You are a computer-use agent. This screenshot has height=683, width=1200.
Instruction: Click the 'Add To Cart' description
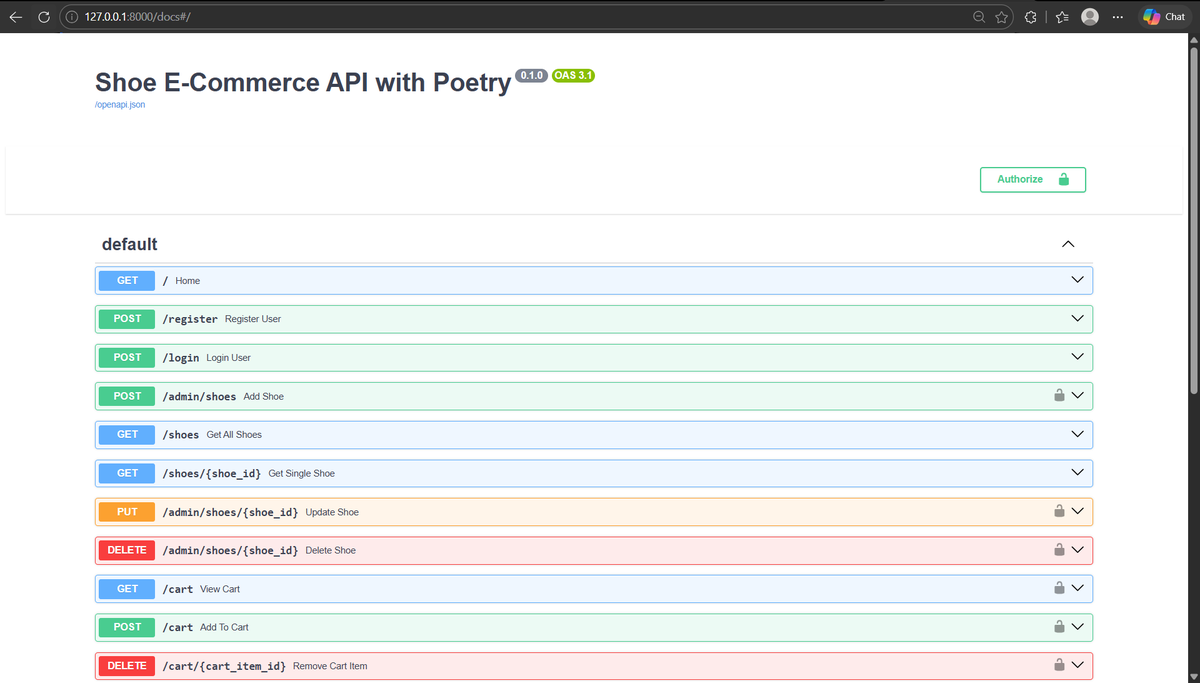pyautogui.click(x=224, y=627)
